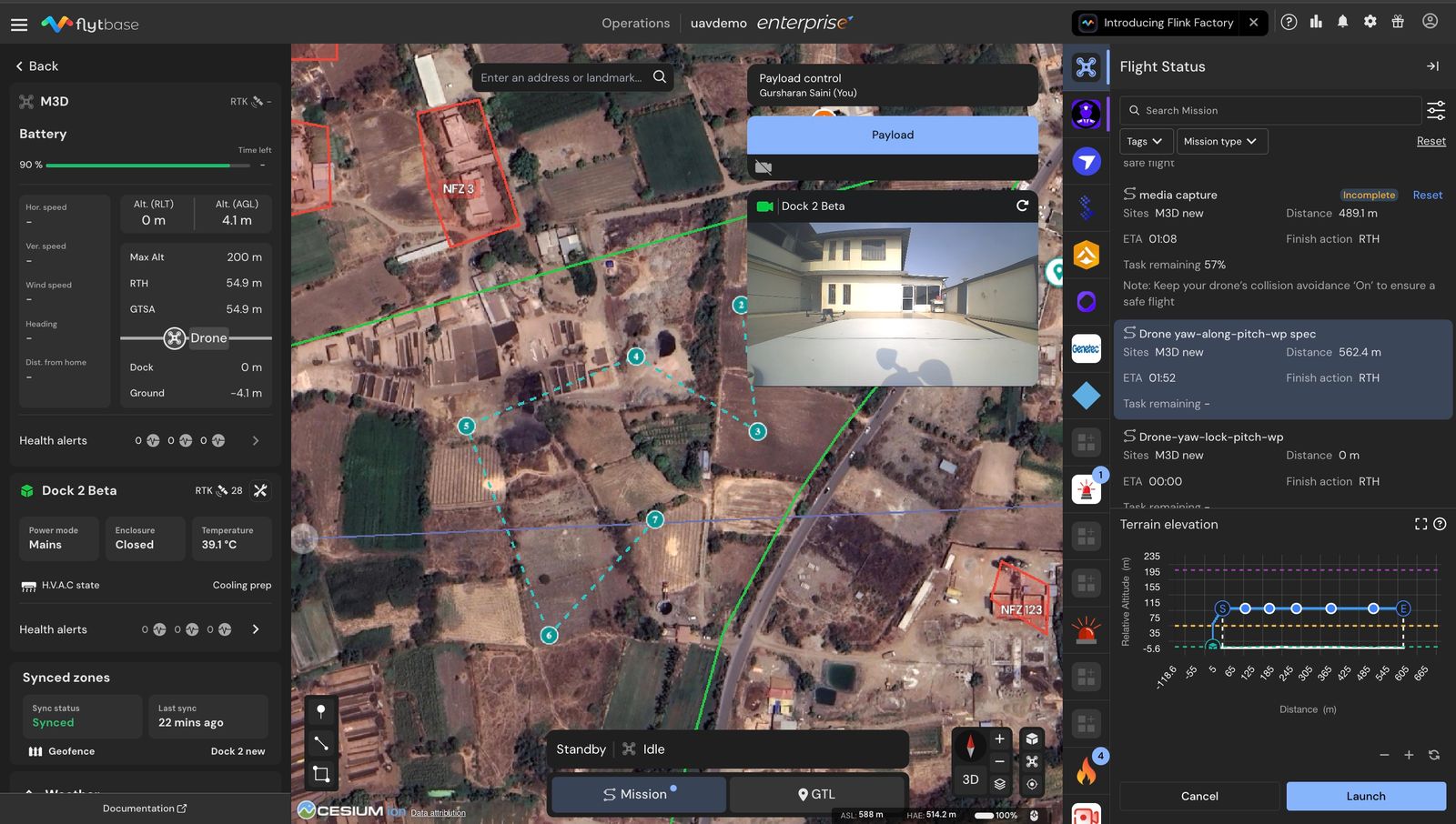This screenshot has width=1456, height=824.
Task: Open the mission filter sliders icon
Action: [1436, 110]
